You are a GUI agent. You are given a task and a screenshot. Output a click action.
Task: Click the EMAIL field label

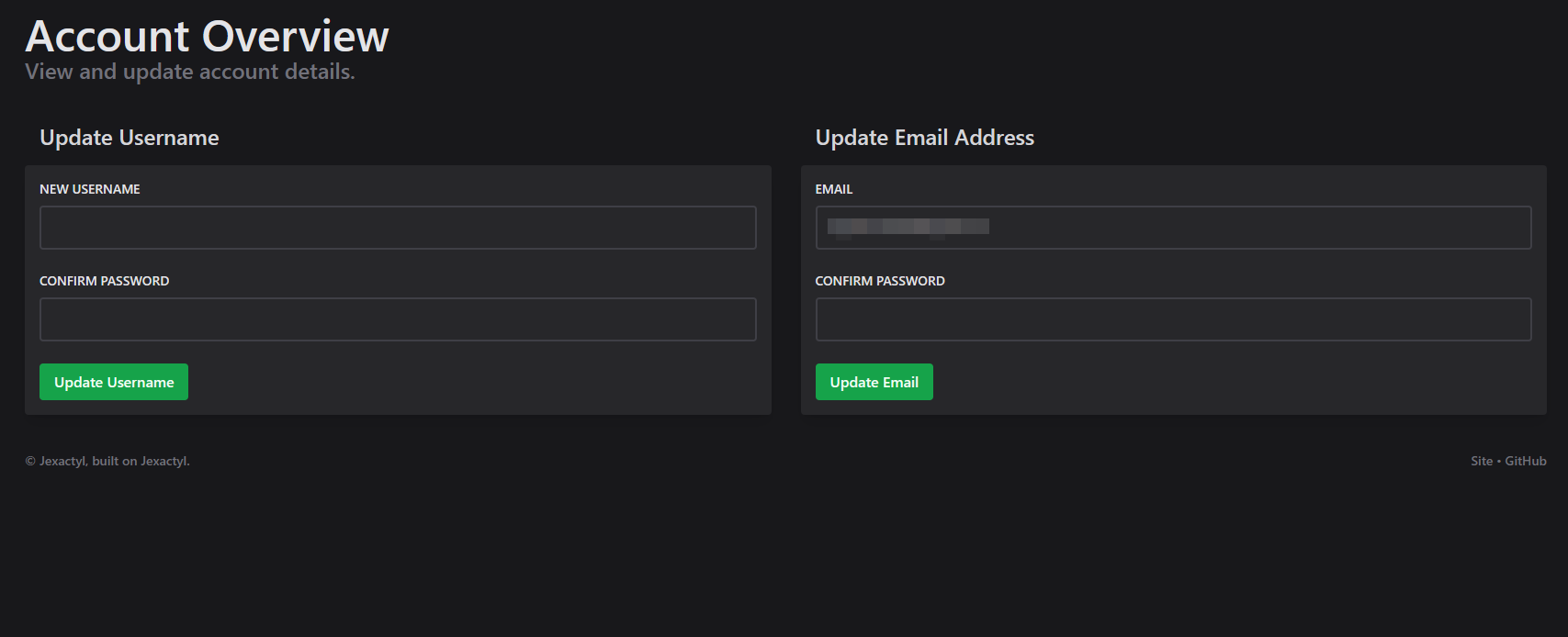pos(834,189)
